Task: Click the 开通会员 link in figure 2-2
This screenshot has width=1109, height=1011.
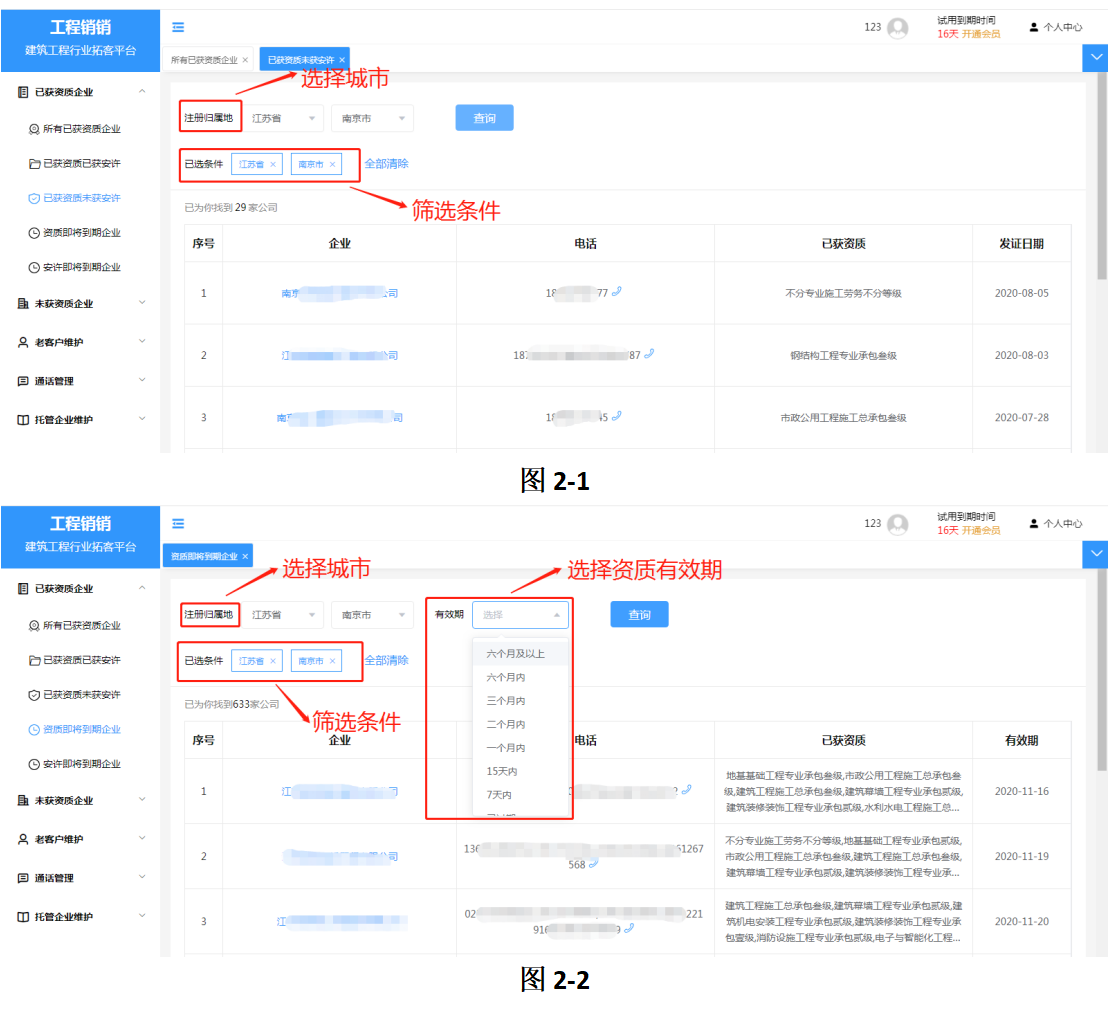Action: [981, 531]
